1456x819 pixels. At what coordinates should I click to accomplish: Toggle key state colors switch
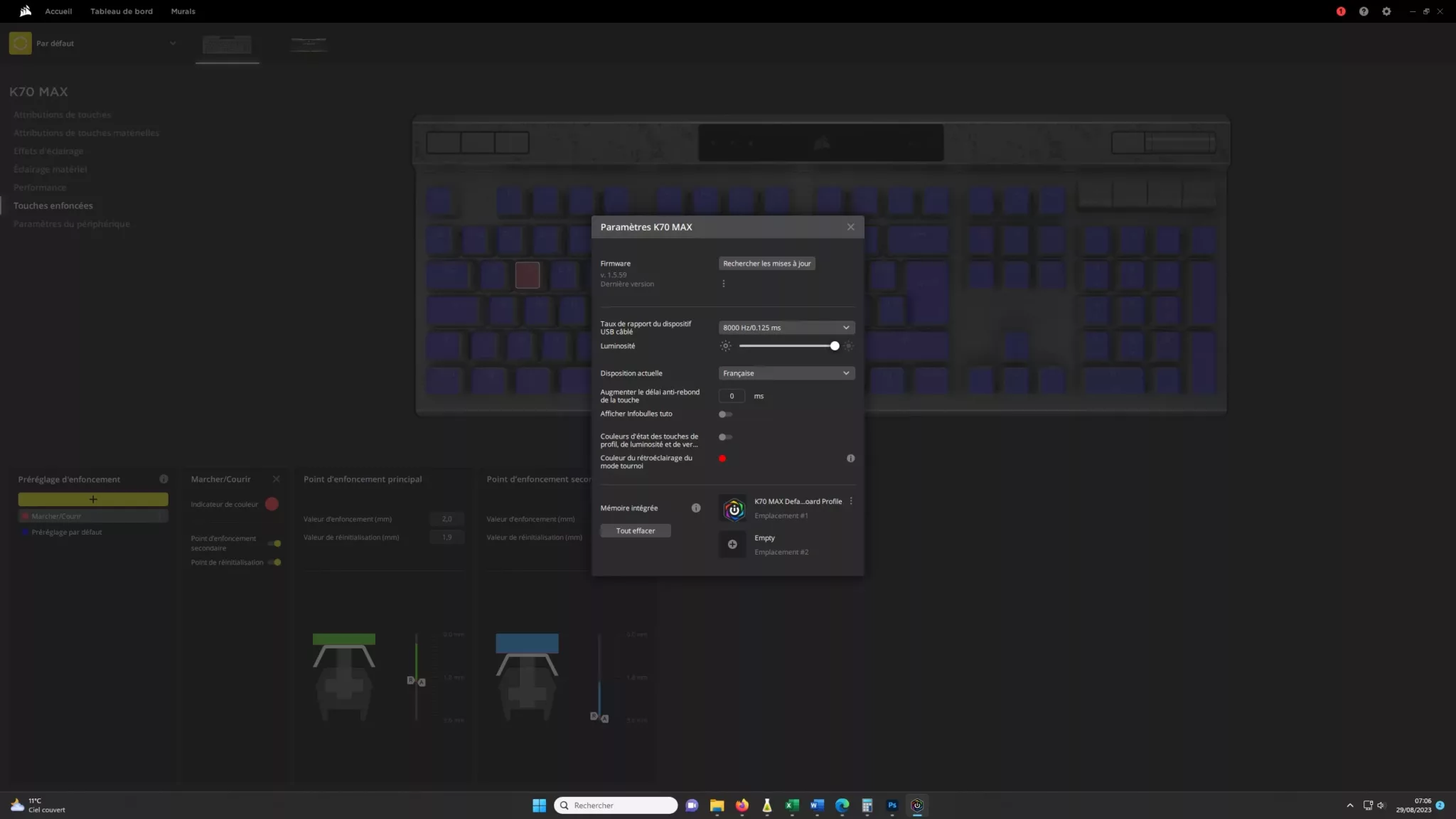click(725, 437)
